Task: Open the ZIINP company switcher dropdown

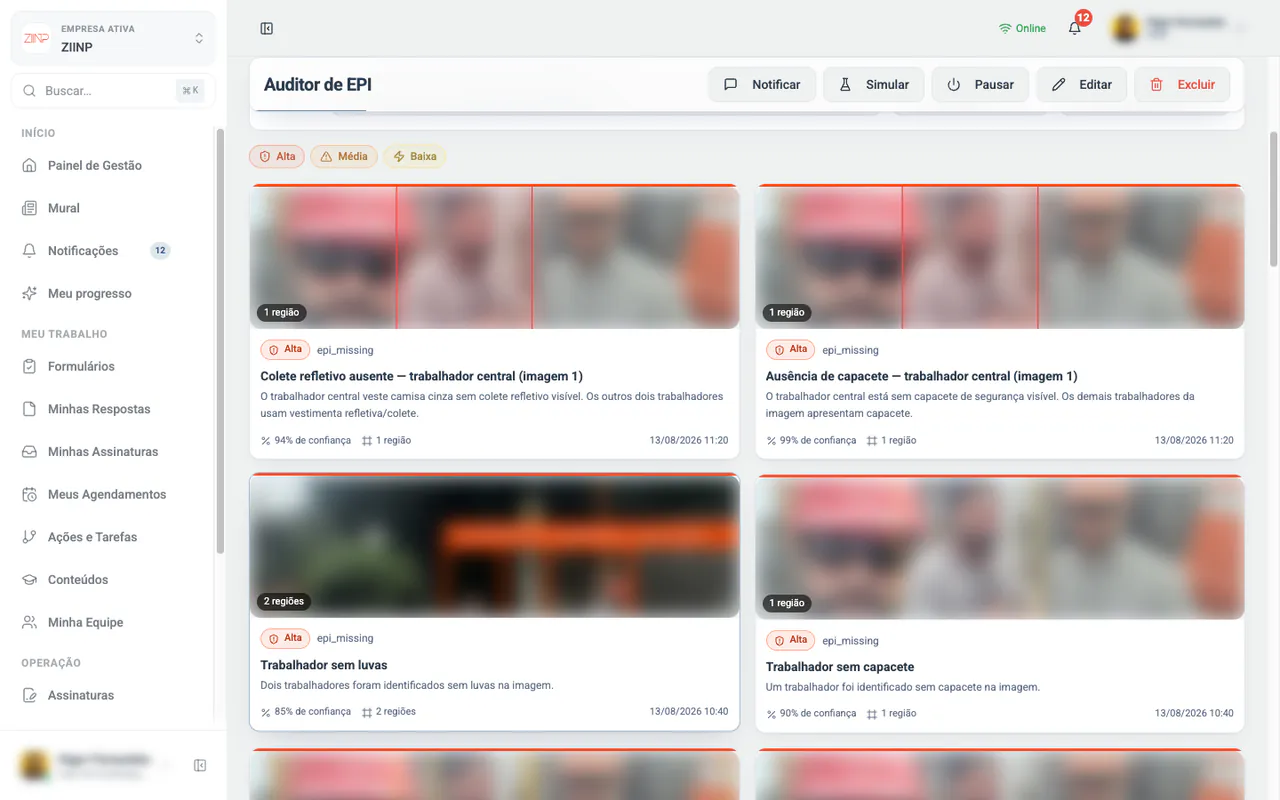Action: tap(113, 39)
